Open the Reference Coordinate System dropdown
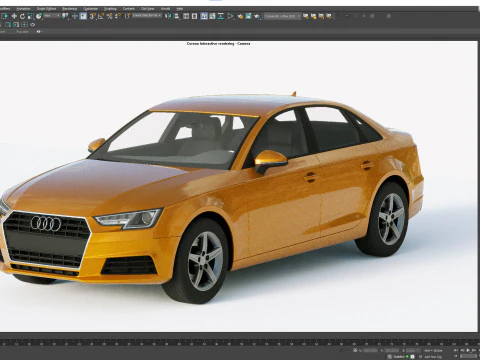Image resolution: width=480 pixels, height=360 pixels. (52, 16)
